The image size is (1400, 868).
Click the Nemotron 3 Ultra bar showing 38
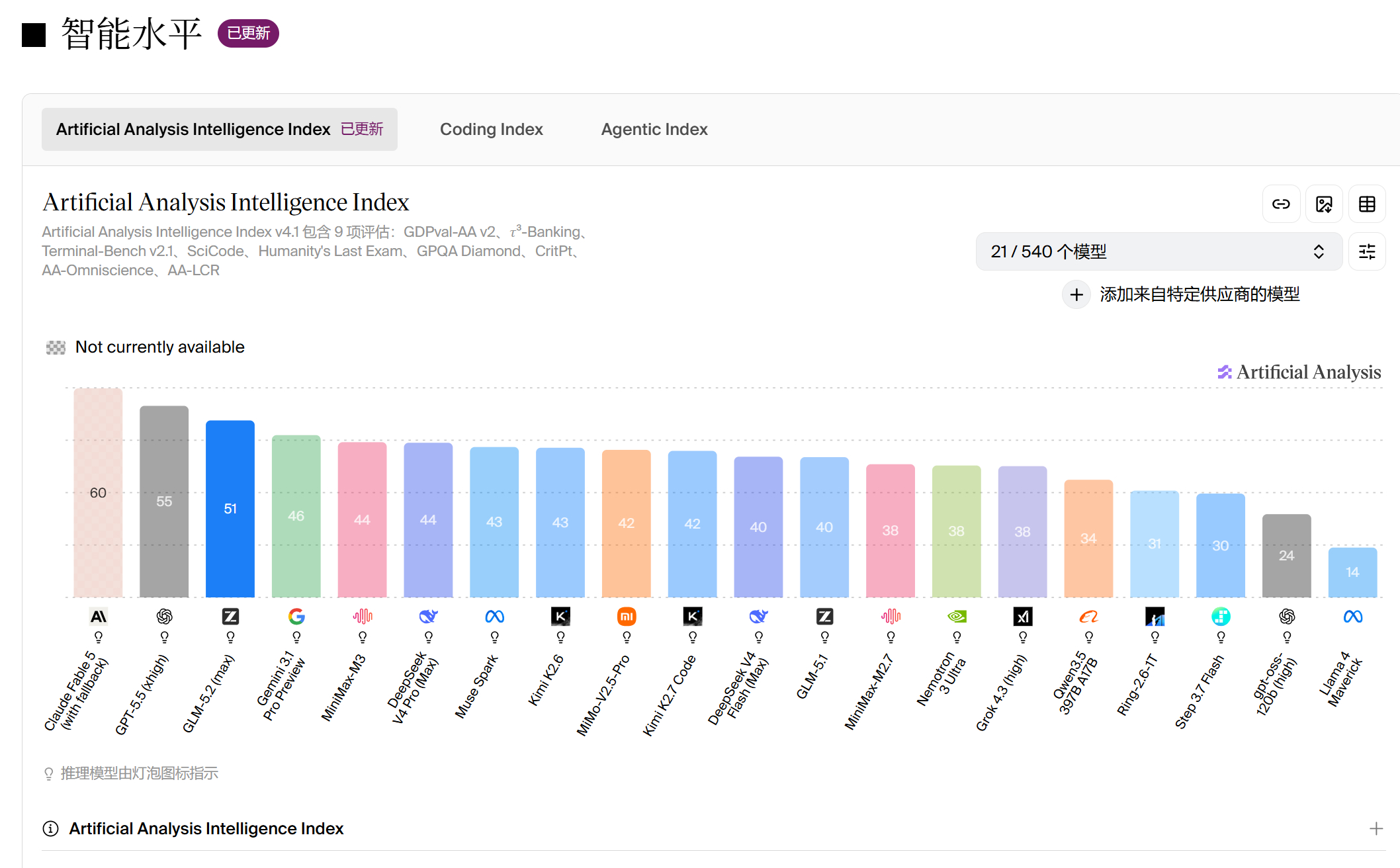[x=957, y=531]
